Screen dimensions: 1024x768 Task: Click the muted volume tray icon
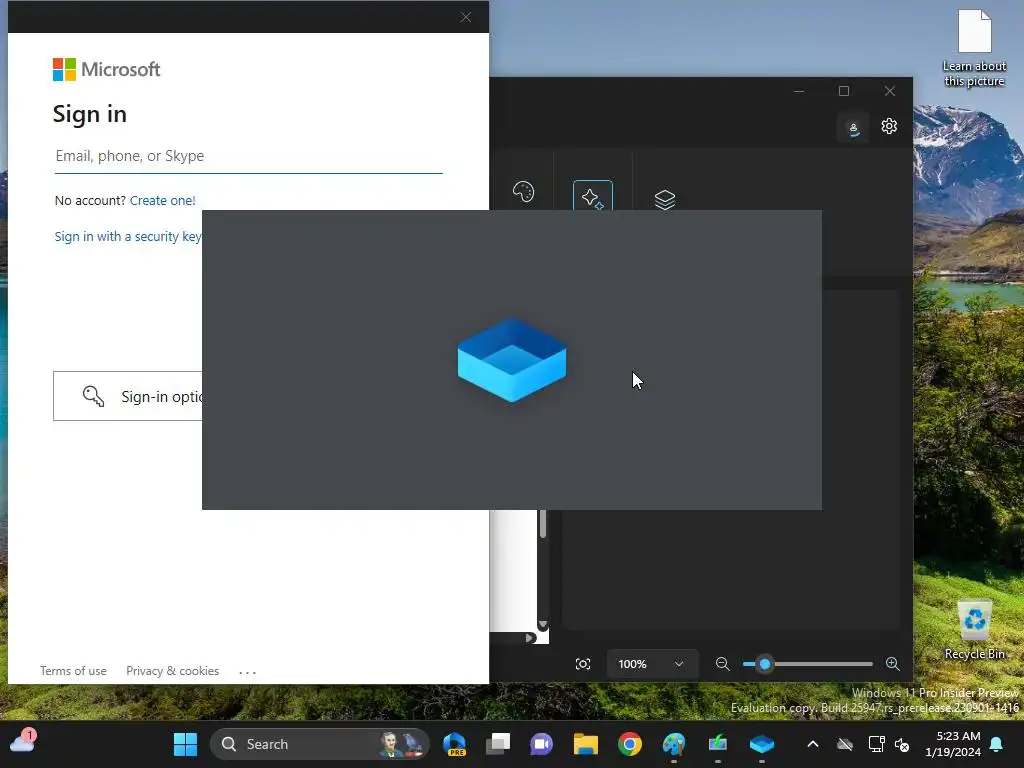click(902, 744)
